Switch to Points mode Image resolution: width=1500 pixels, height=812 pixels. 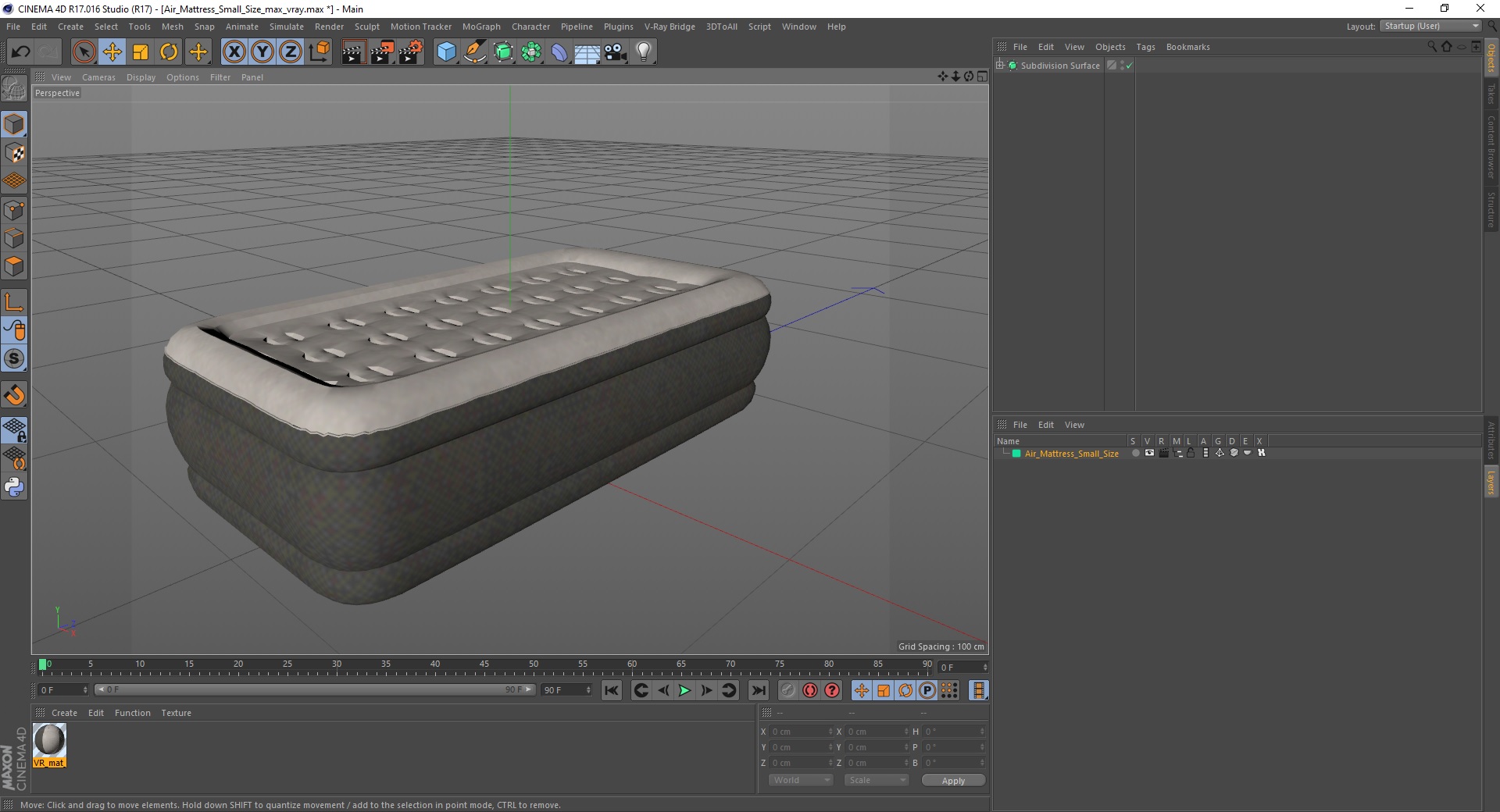(x=14, y=210)
